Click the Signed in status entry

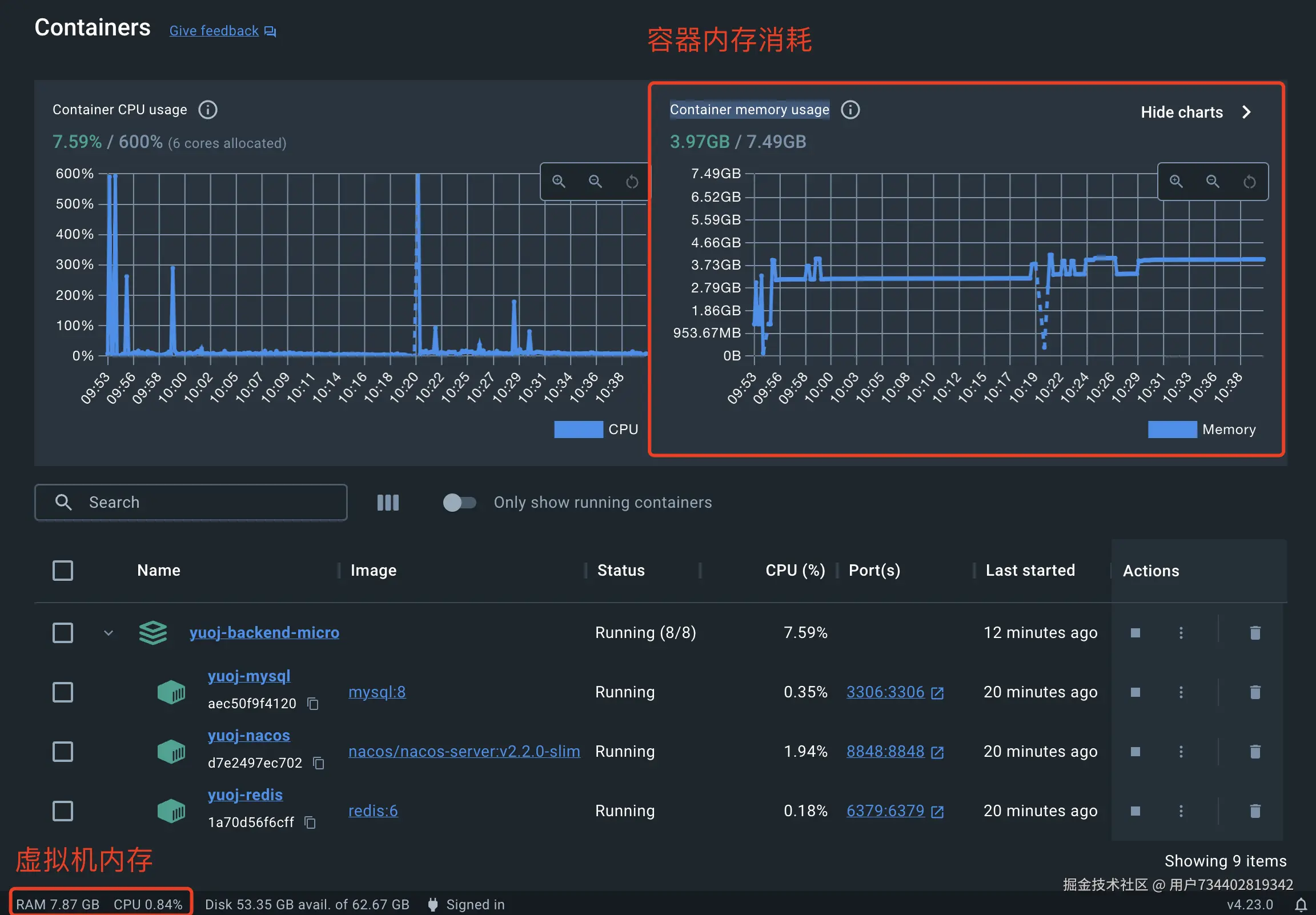coord(467,905)
